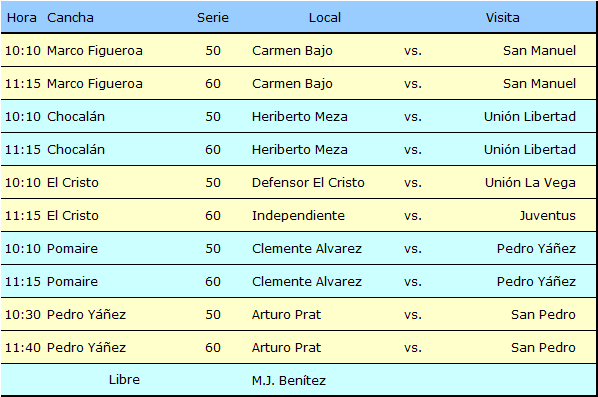Screen dimensions: 598x397
Task: Click the Juventus visitor cell
Action: 548,215
